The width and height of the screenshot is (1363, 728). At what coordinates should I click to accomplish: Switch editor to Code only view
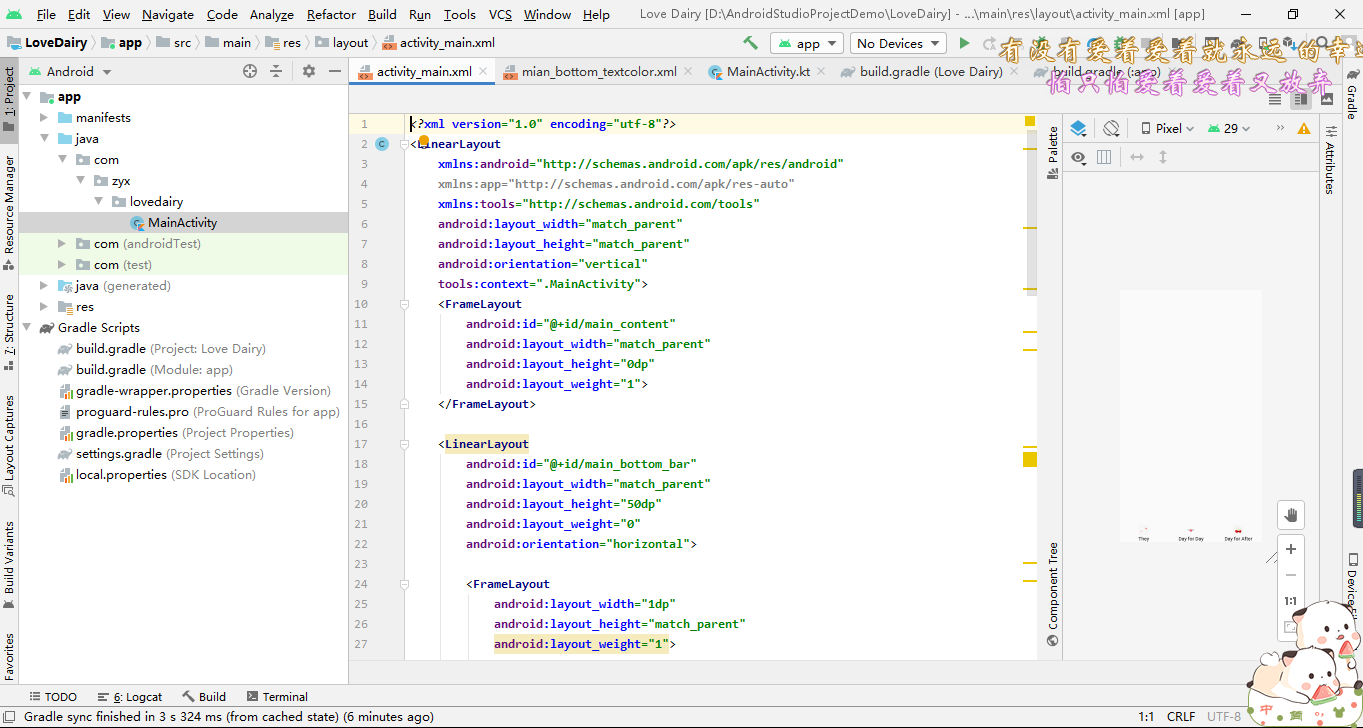pyautogui.click(x=1275, y=99)
